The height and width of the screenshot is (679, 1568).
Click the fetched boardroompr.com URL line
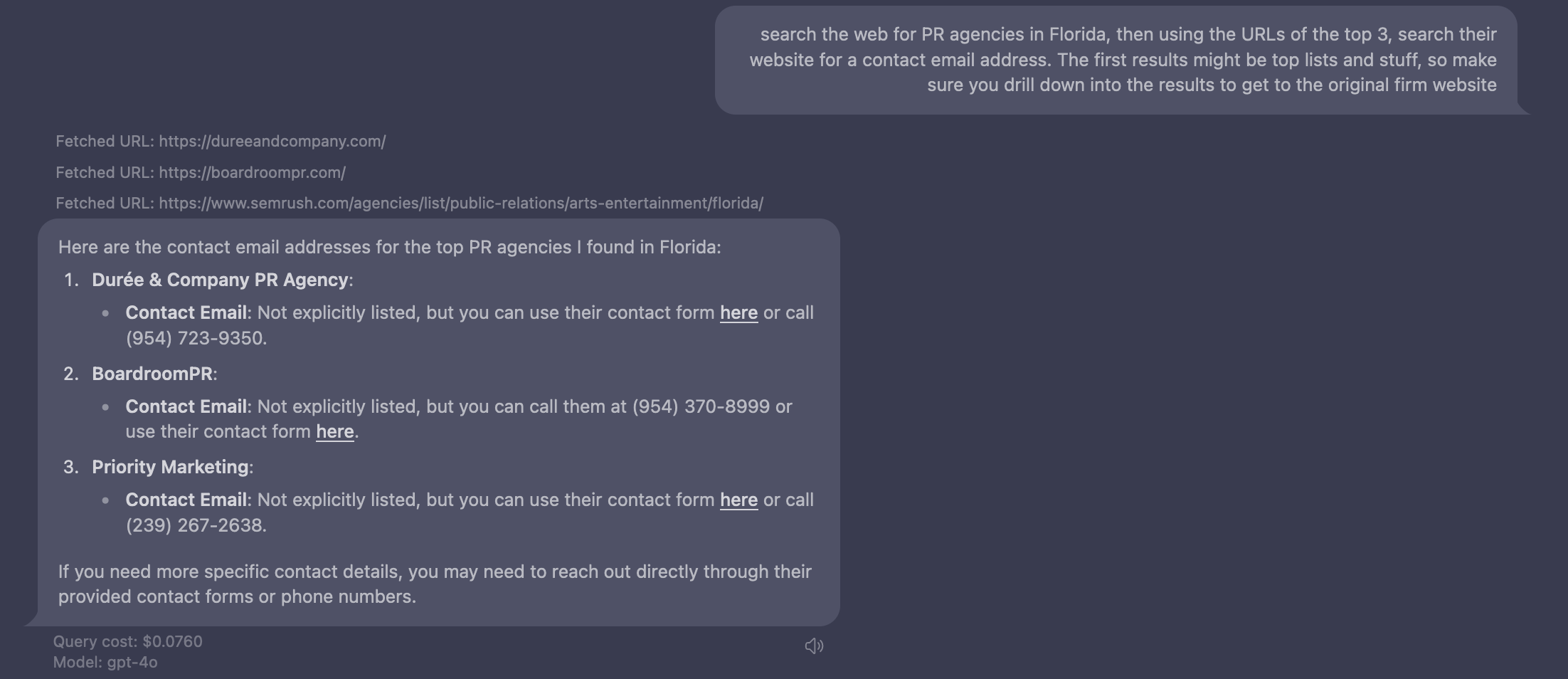201,172
